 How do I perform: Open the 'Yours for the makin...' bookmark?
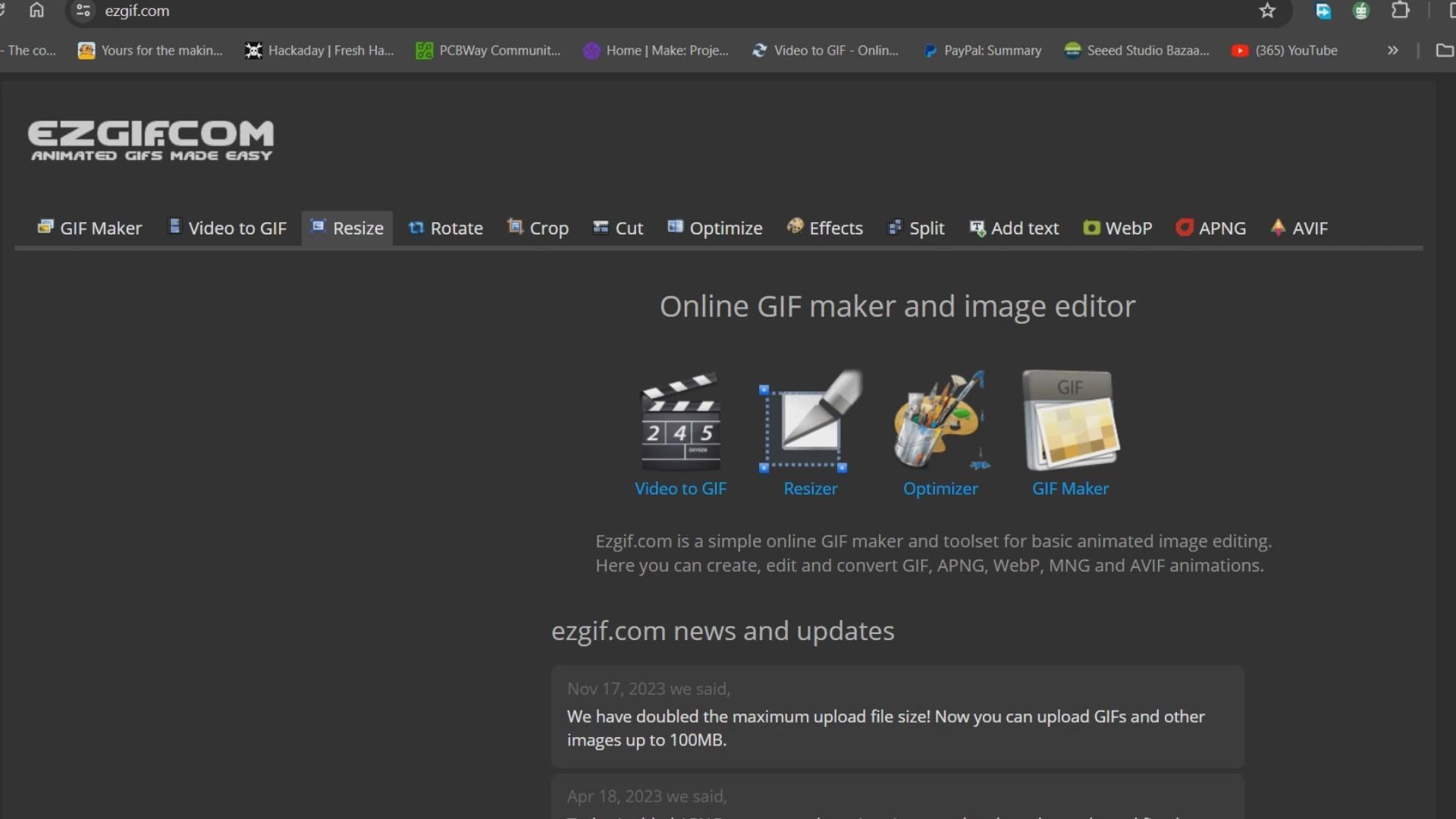pos(150,51)
